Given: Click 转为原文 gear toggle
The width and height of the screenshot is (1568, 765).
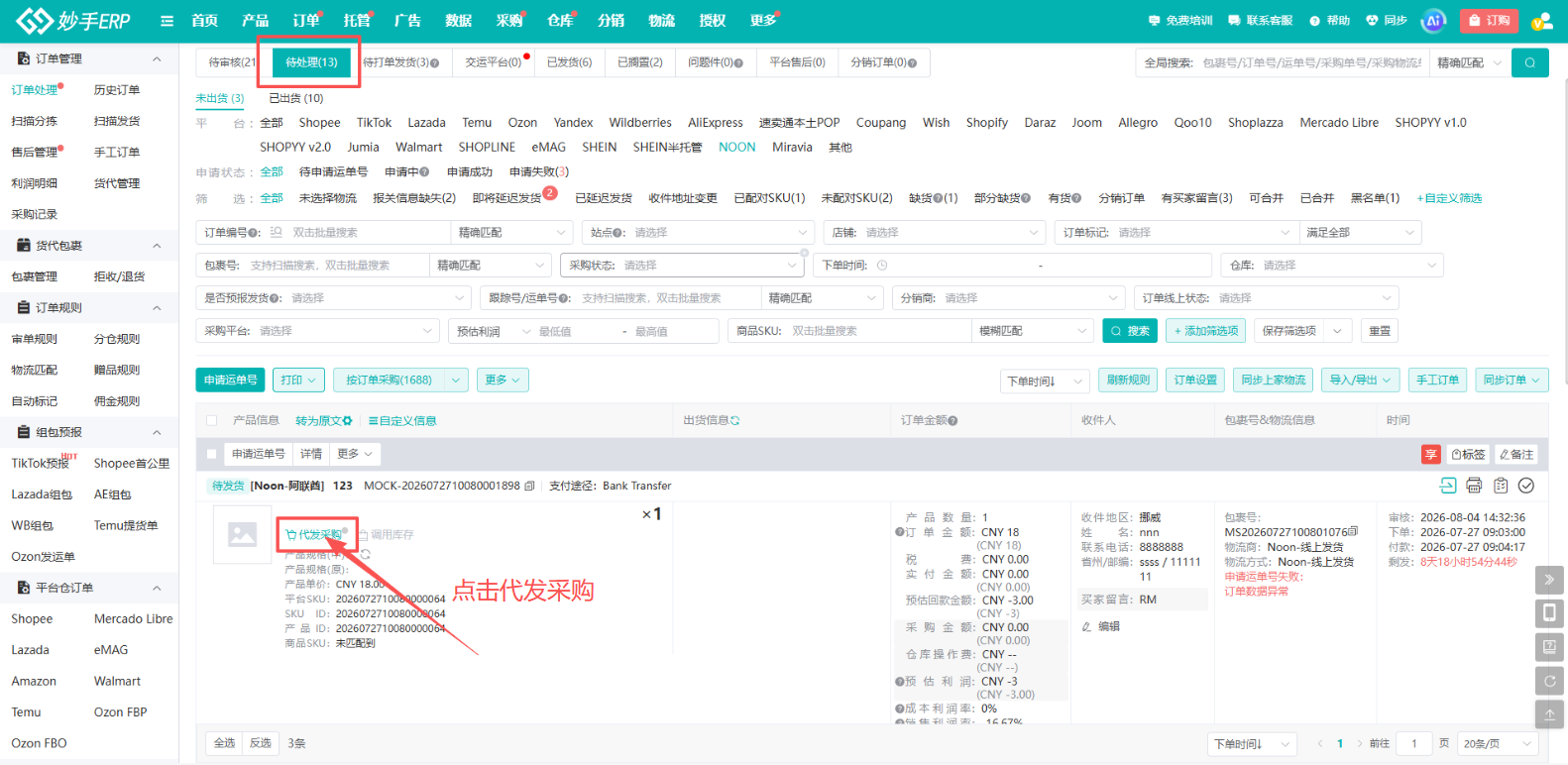Looking at the screenshot, I should click(323, 421).
